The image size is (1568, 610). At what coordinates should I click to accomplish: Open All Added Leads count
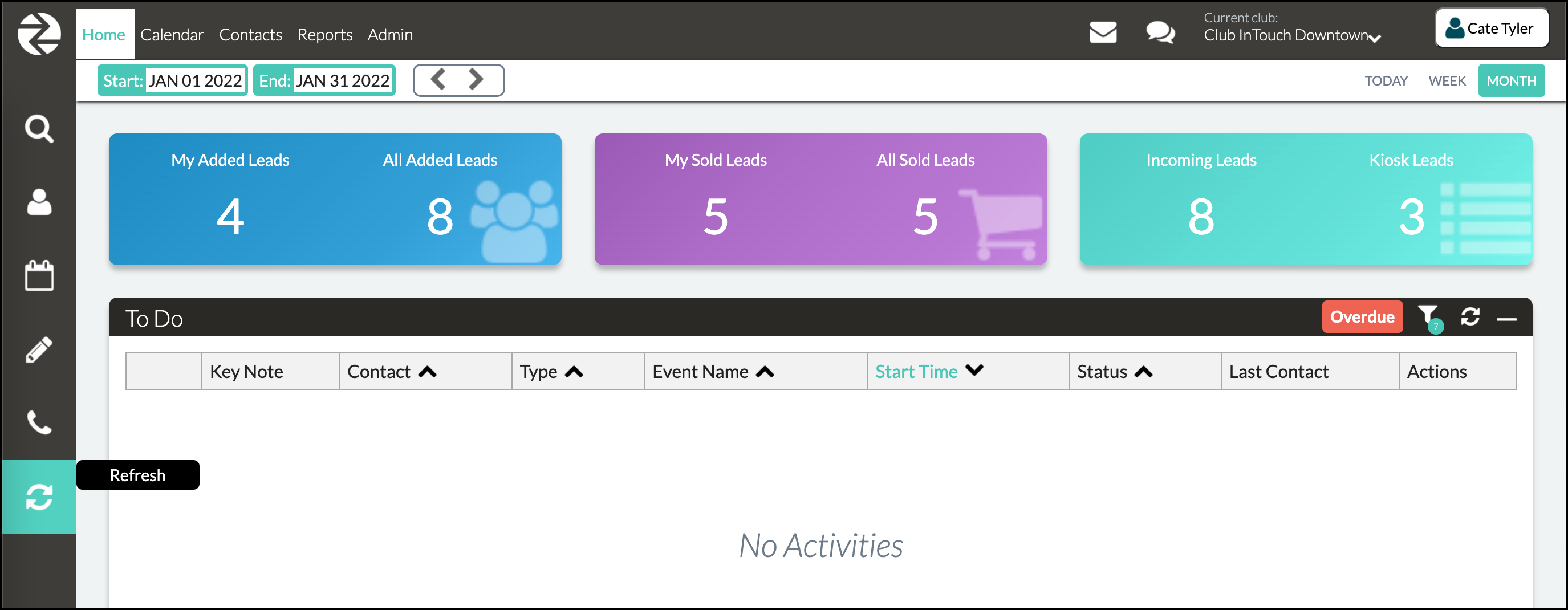[x=440, y=217]
